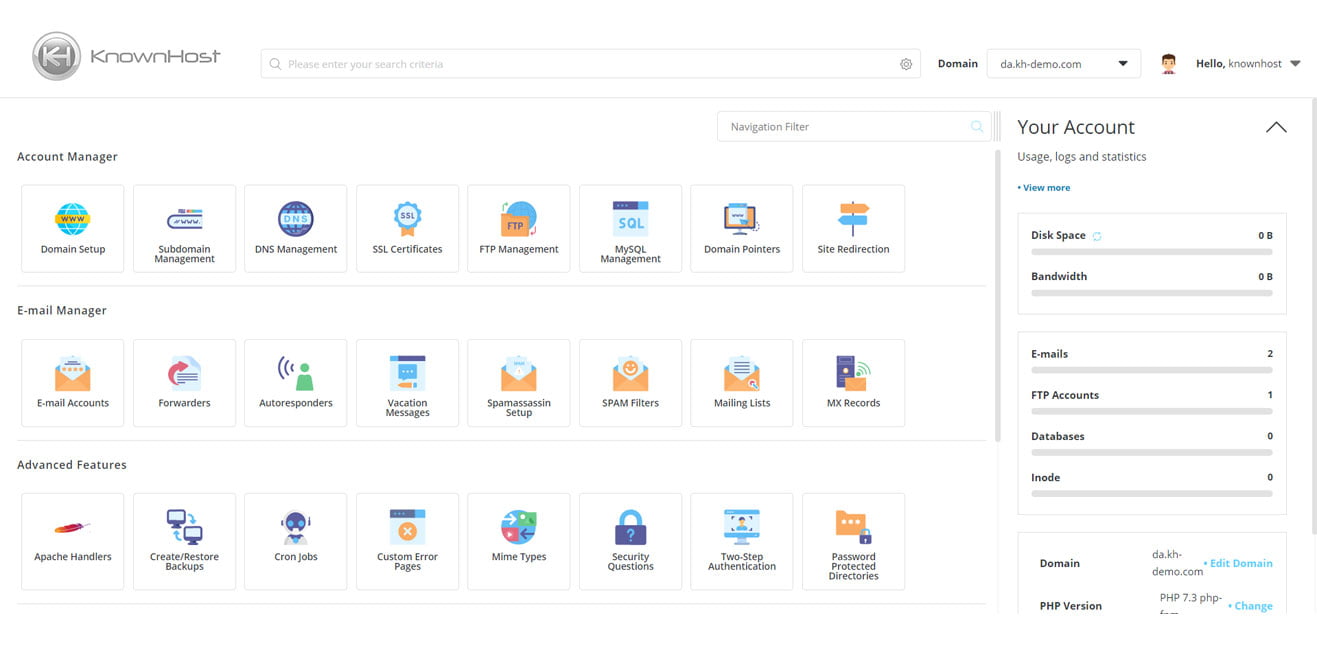
Task: Open Cron Jobs
Action: pos(295,540)
